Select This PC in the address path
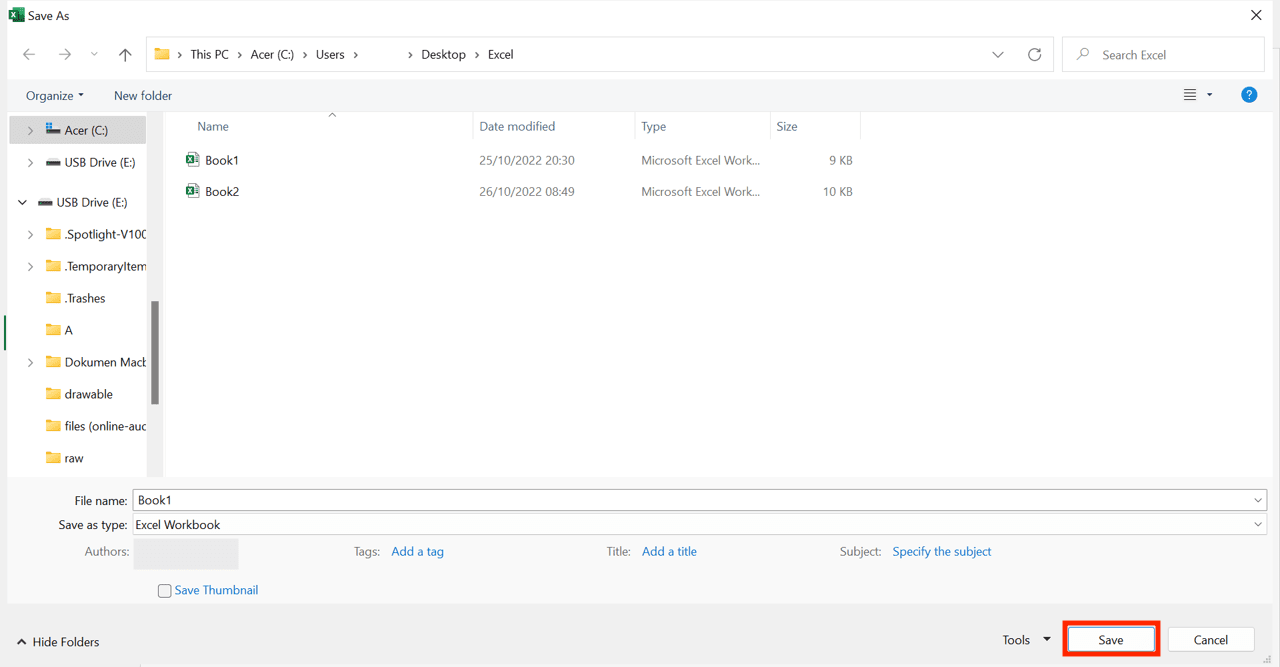The height and width of the screenshot is (667, 1280). click(x=209, y=55)
